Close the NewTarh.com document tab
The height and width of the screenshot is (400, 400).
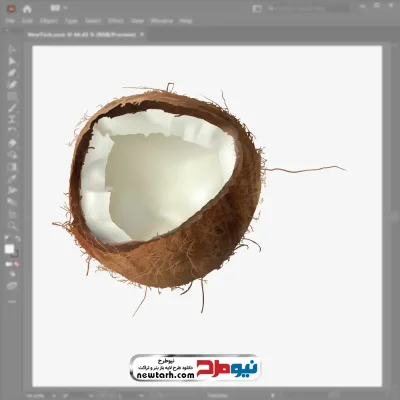[142, 34]
